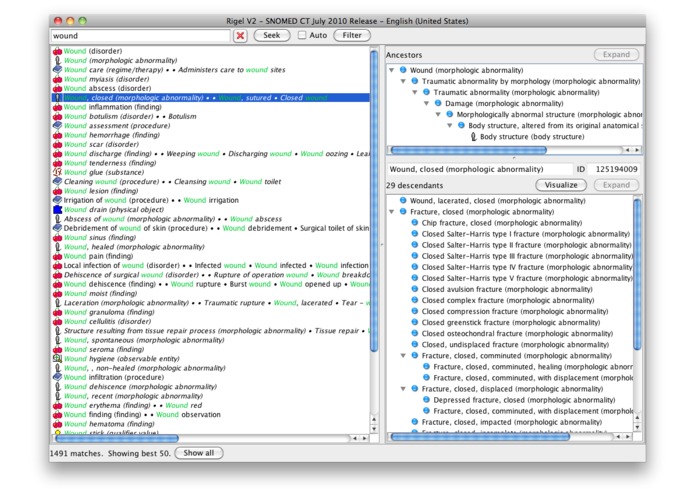Viewport: 695px width, 494px height.
Task: Click the icon beside Debridement of wound of skin
Action: (x=57, y=228)
